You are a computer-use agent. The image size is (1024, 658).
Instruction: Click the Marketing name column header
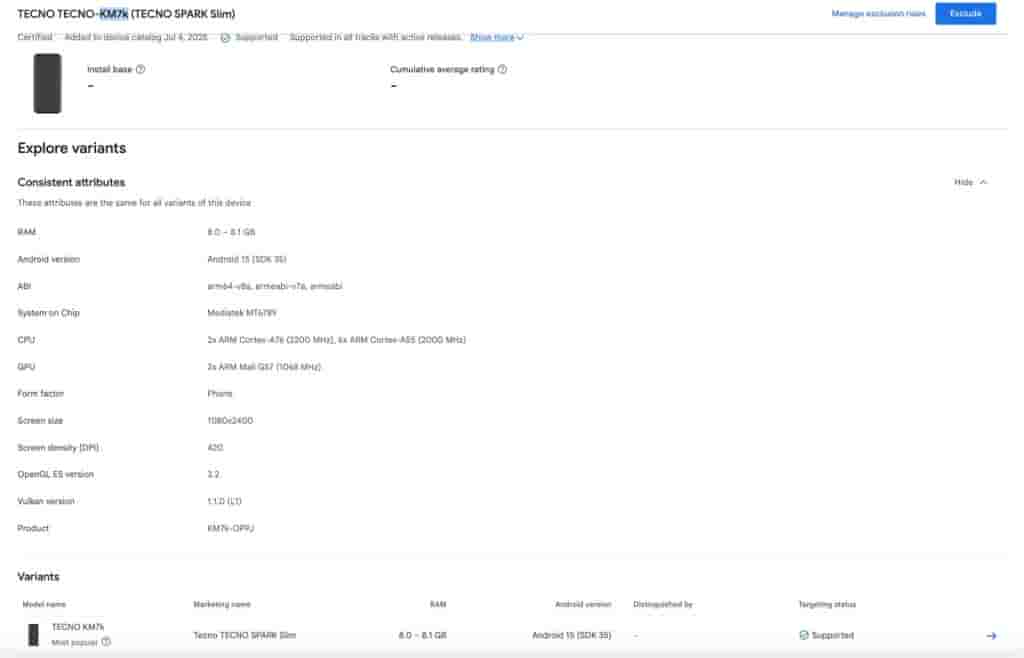222,604
